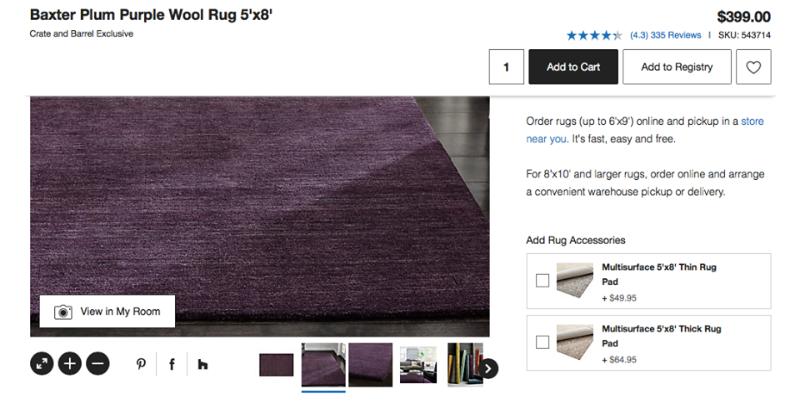The width and height of the screenshot is (800, 409).
Task: Select the living room sofa thumbnail
Action: point(418,365)
